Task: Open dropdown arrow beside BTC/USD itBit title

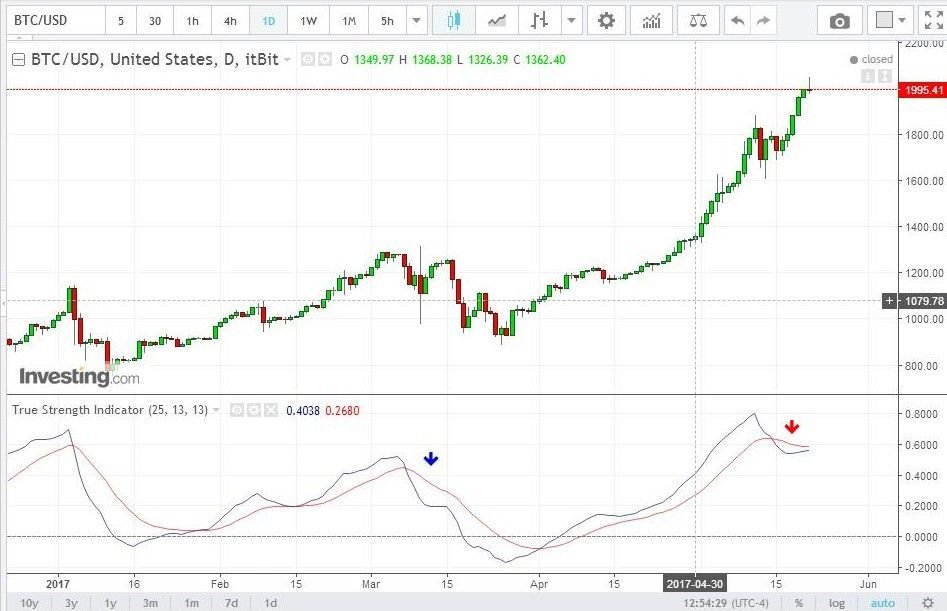Action: click(287, 60)
